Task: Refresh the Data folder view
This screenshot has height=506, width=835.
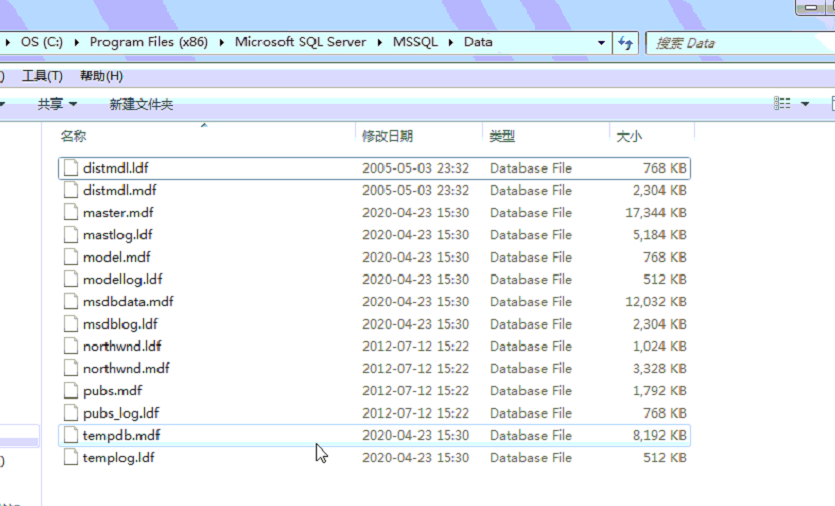Action: 626,43
